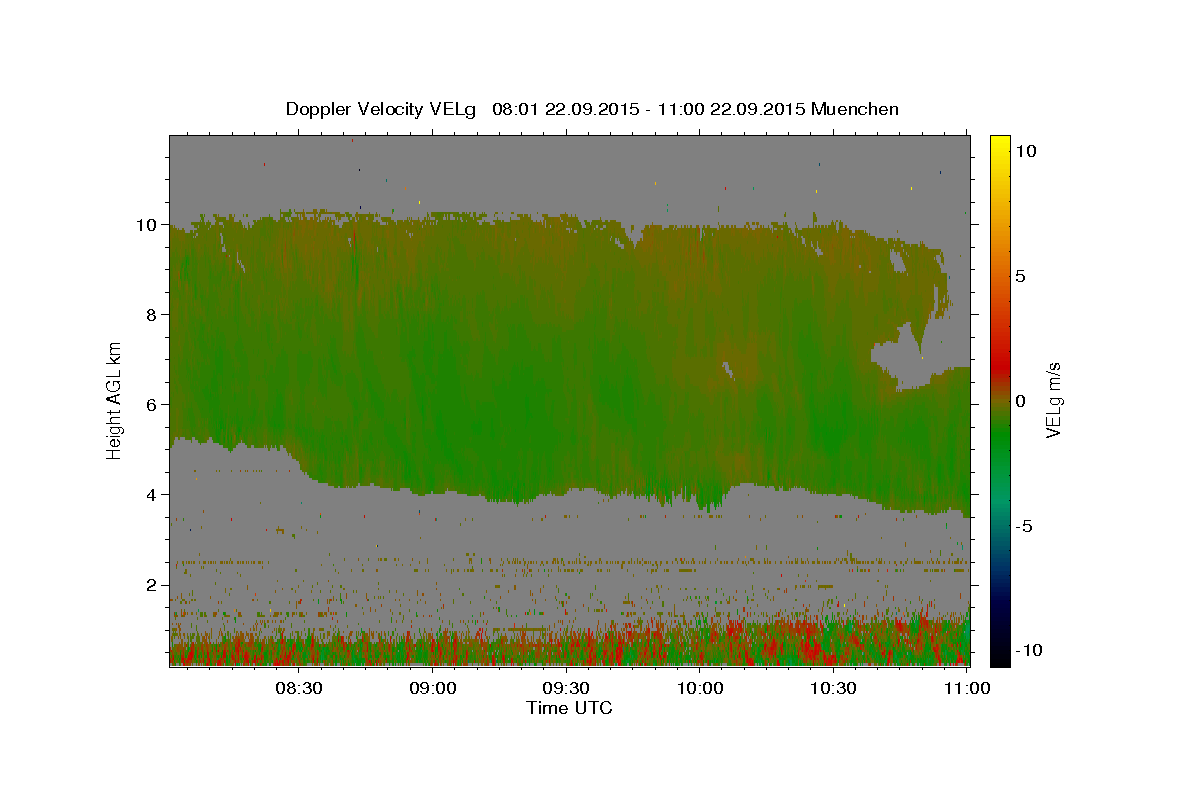Click the colorbar label '5'
Image resolution: width=1200 pixels, height=800 pixels.
(x=1021, y=276)
